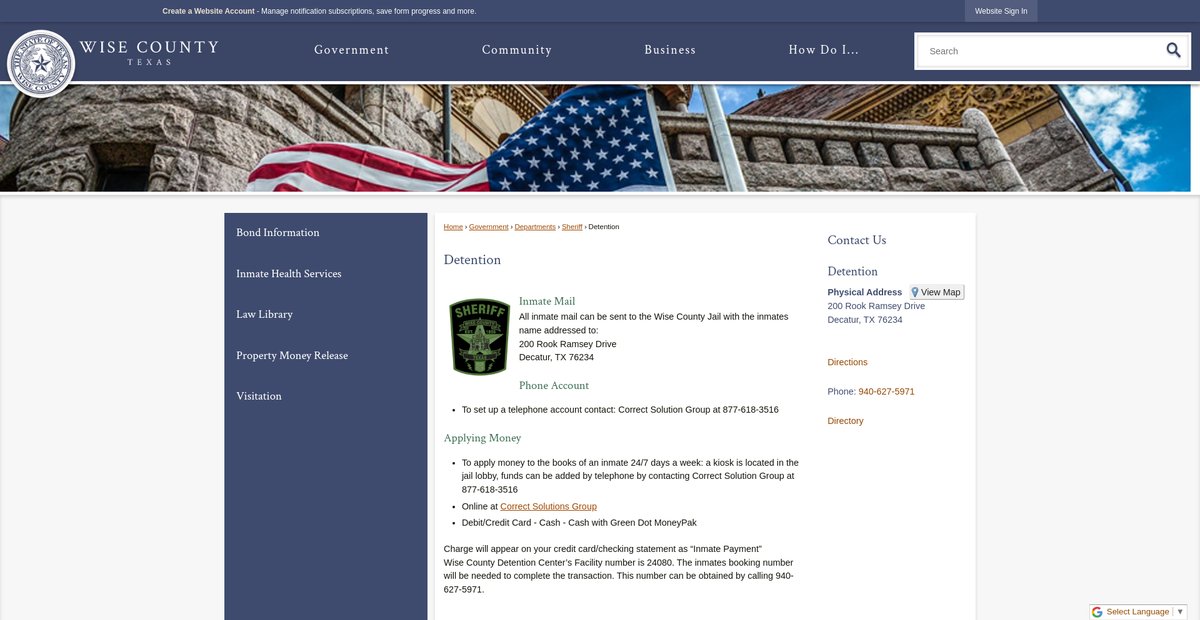The image size is (1200, 620).
Task: Click the Departments breadcrumb link
Action: 535,227
